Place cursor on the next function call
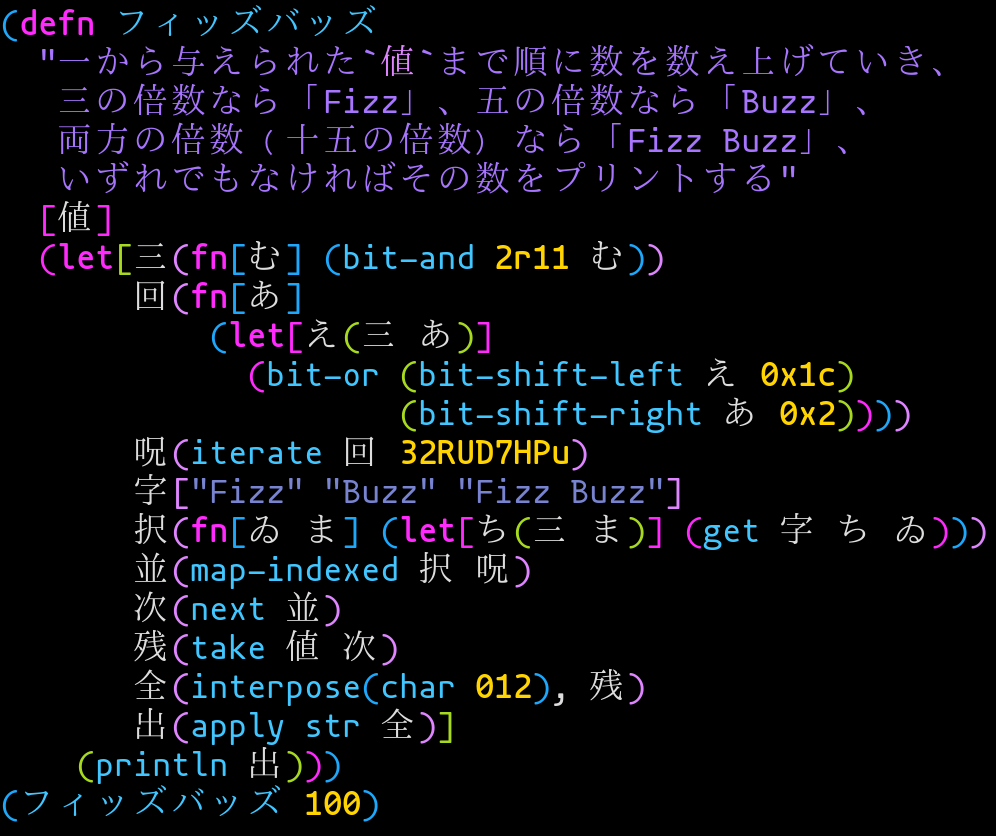Viewport: 996px width, 836px height. coord(228,610)
